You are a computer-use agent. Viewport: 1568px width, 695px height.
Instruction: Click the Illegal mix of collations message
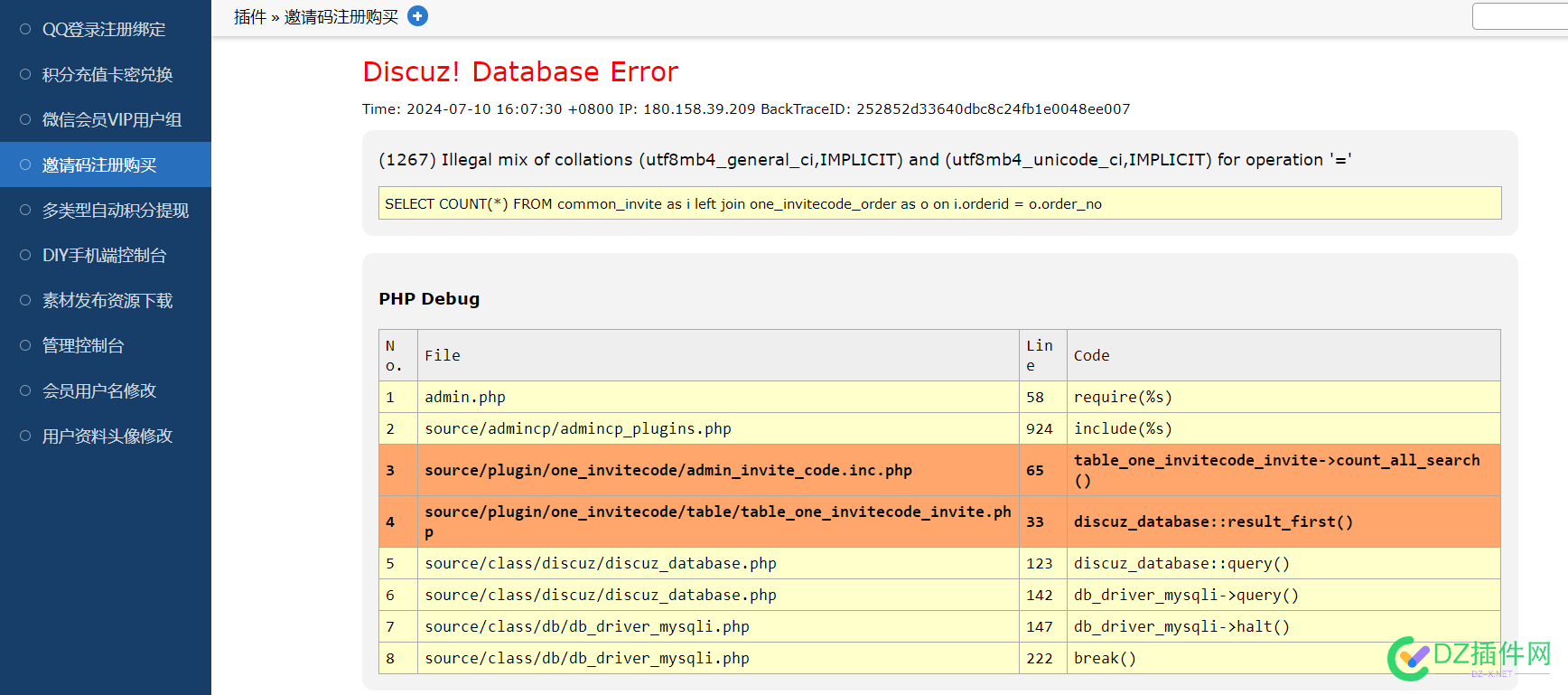(864, 160)
